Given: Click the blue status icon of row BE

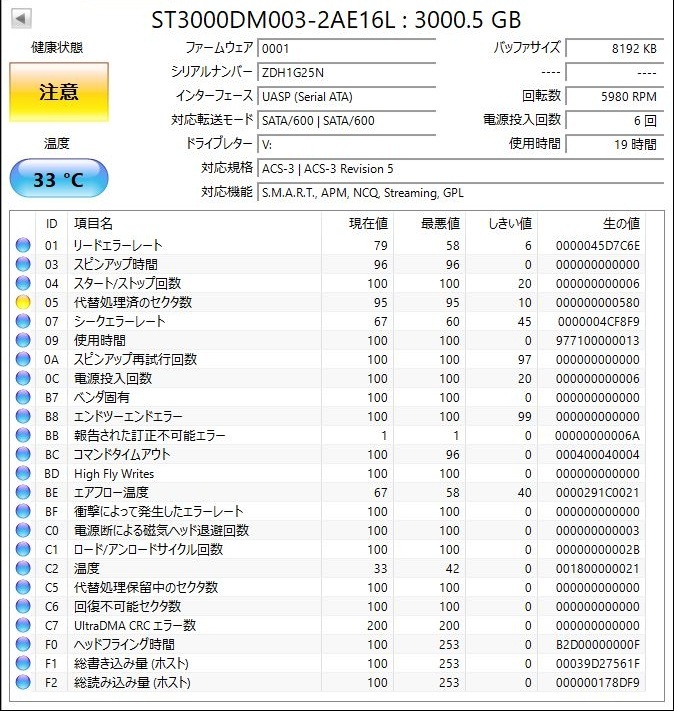Looking at the screenshot, I should coord(23,492).
